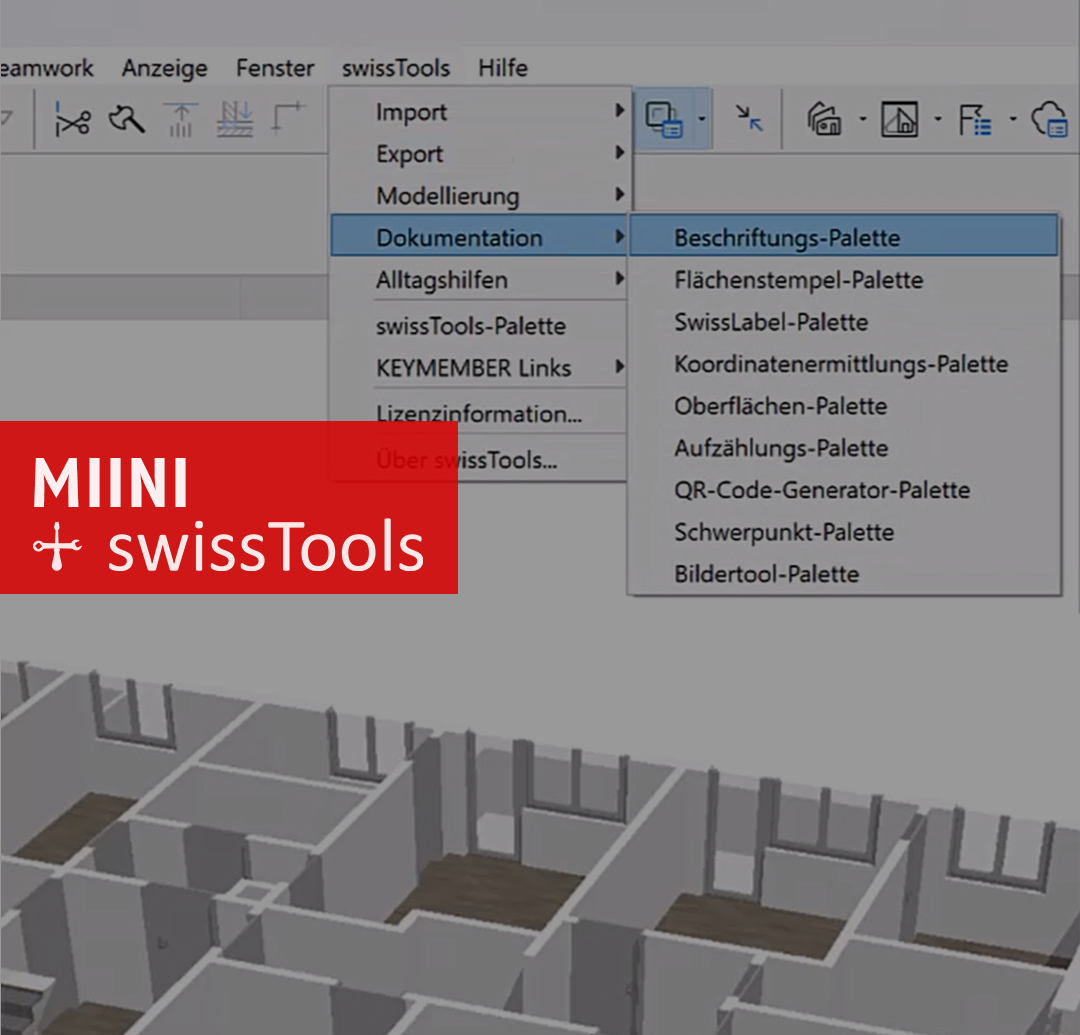This screenshot has width=1080, height=1035.
Task: Open dropdown arrow beside framed building icon
Action: [937, 118]
